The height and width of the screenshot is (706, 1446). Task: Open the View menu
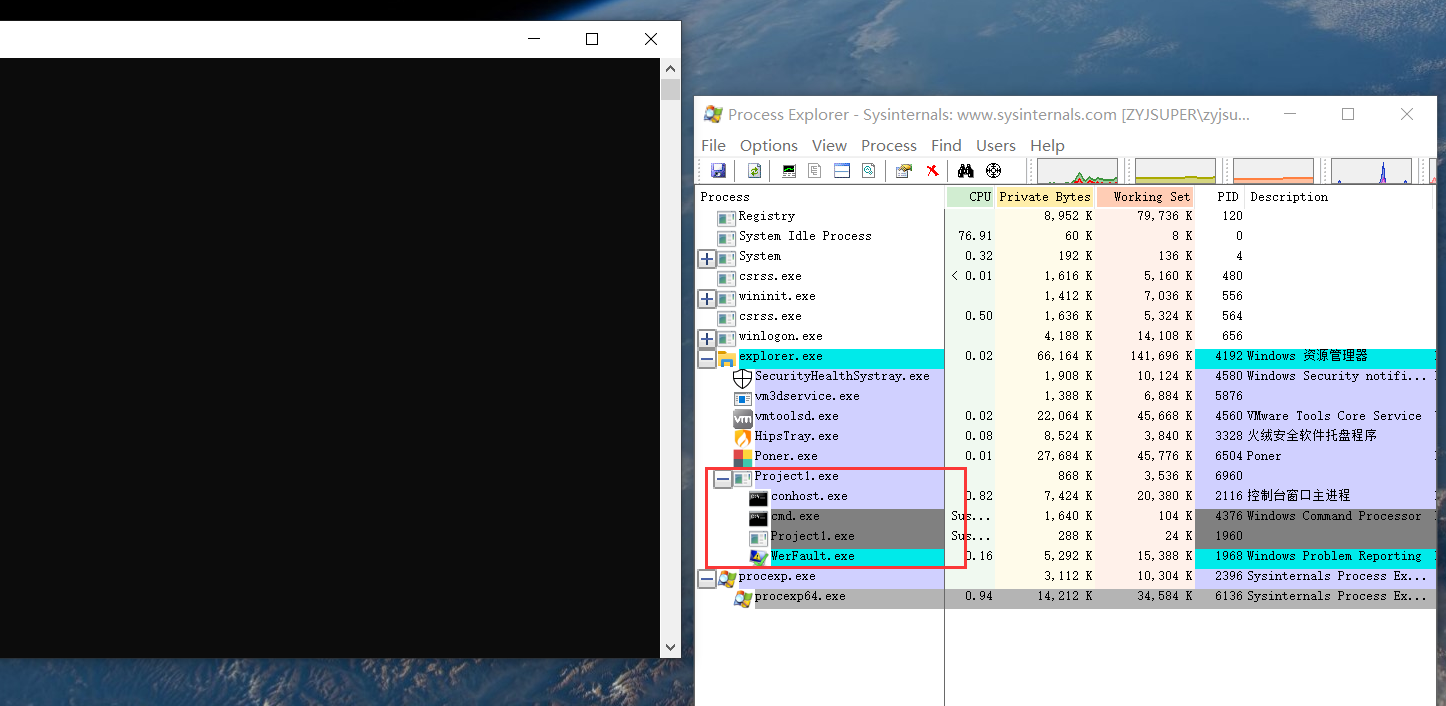[x=829, y=146]
